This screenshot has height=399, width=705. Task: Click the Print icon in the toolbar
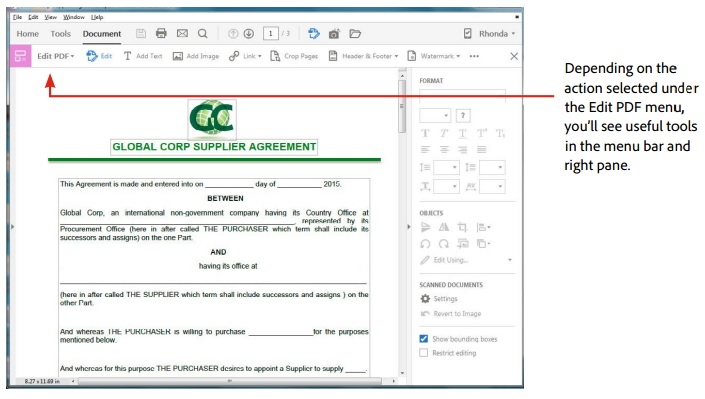[161, 33]
